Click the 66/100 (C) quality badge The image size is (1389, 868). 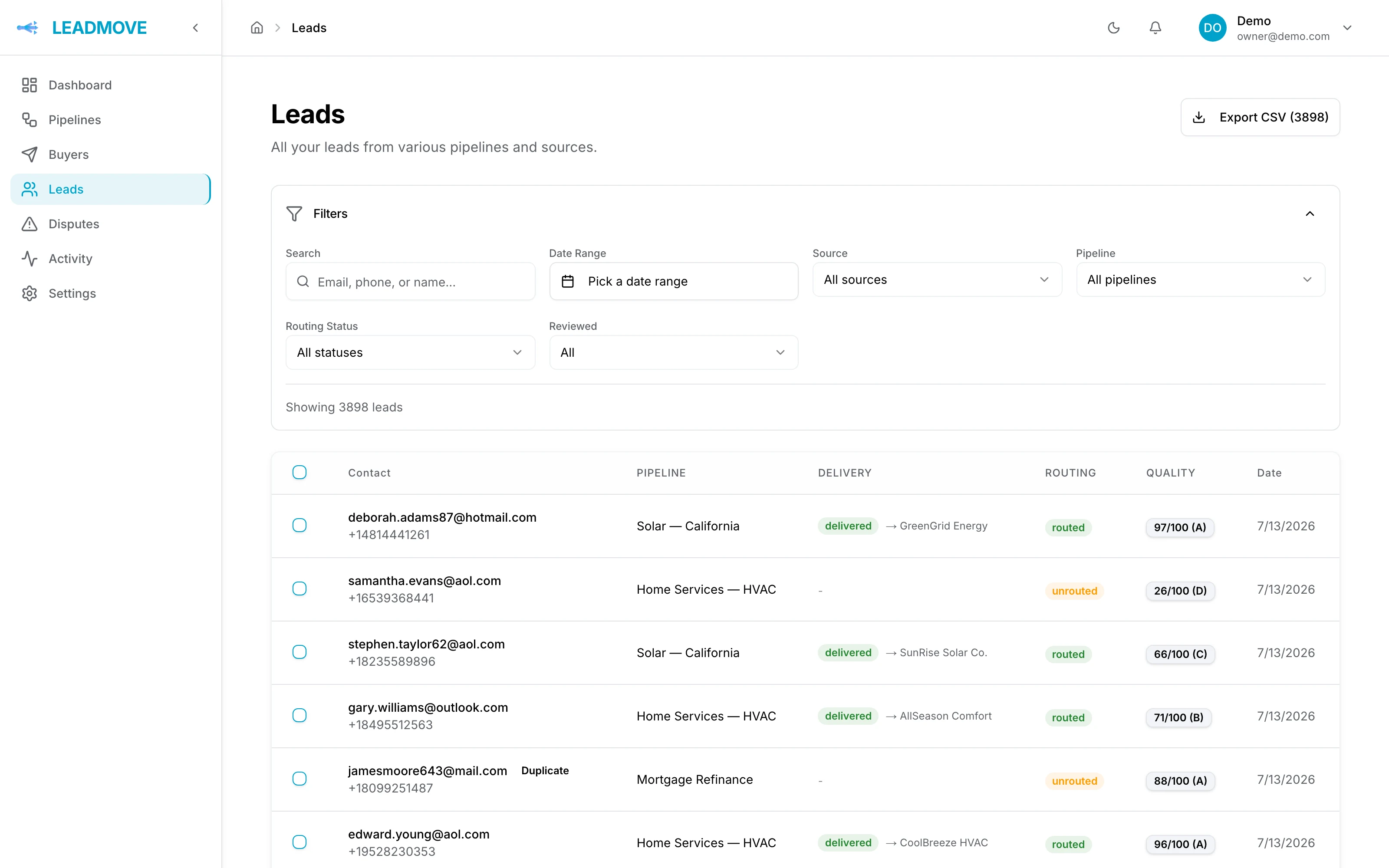click(x=1180, y=654)
